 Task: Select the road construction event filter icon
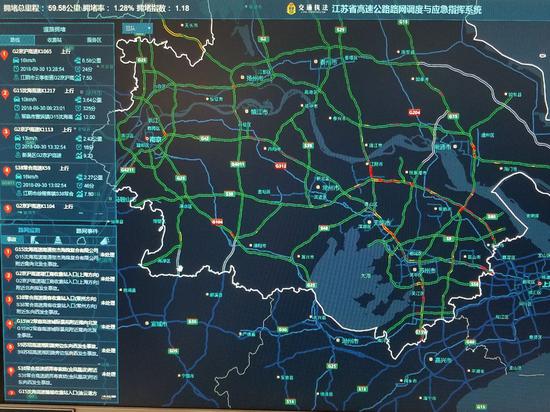pos(34,240)
